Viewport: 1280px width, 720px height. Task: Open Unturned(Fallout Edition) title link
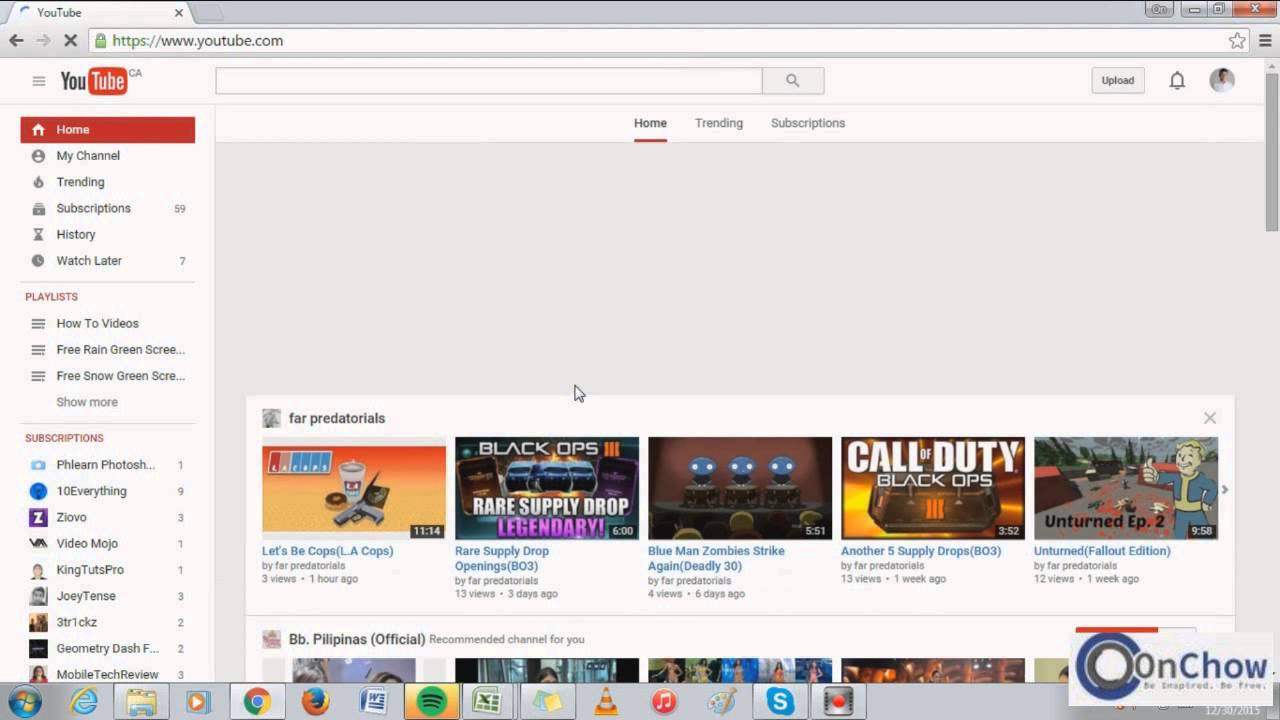pyautogui.click(x=1102, y=551)
